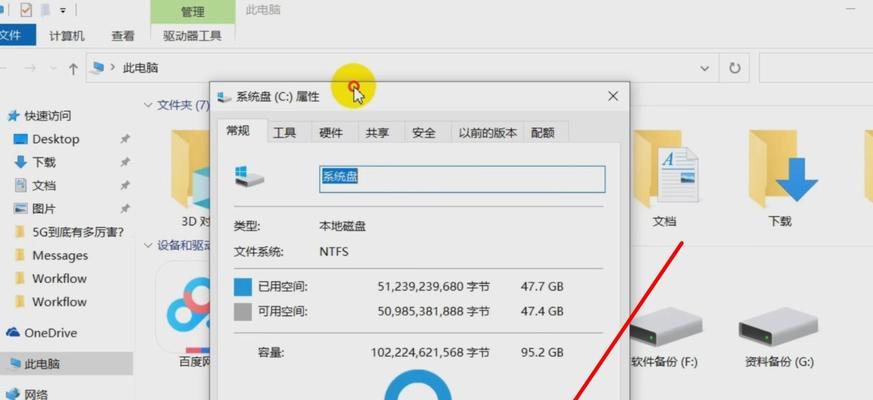Switch to 常规 tab in properties
The height and width of the screenshot is (400, 873).
tap(238, 131)
